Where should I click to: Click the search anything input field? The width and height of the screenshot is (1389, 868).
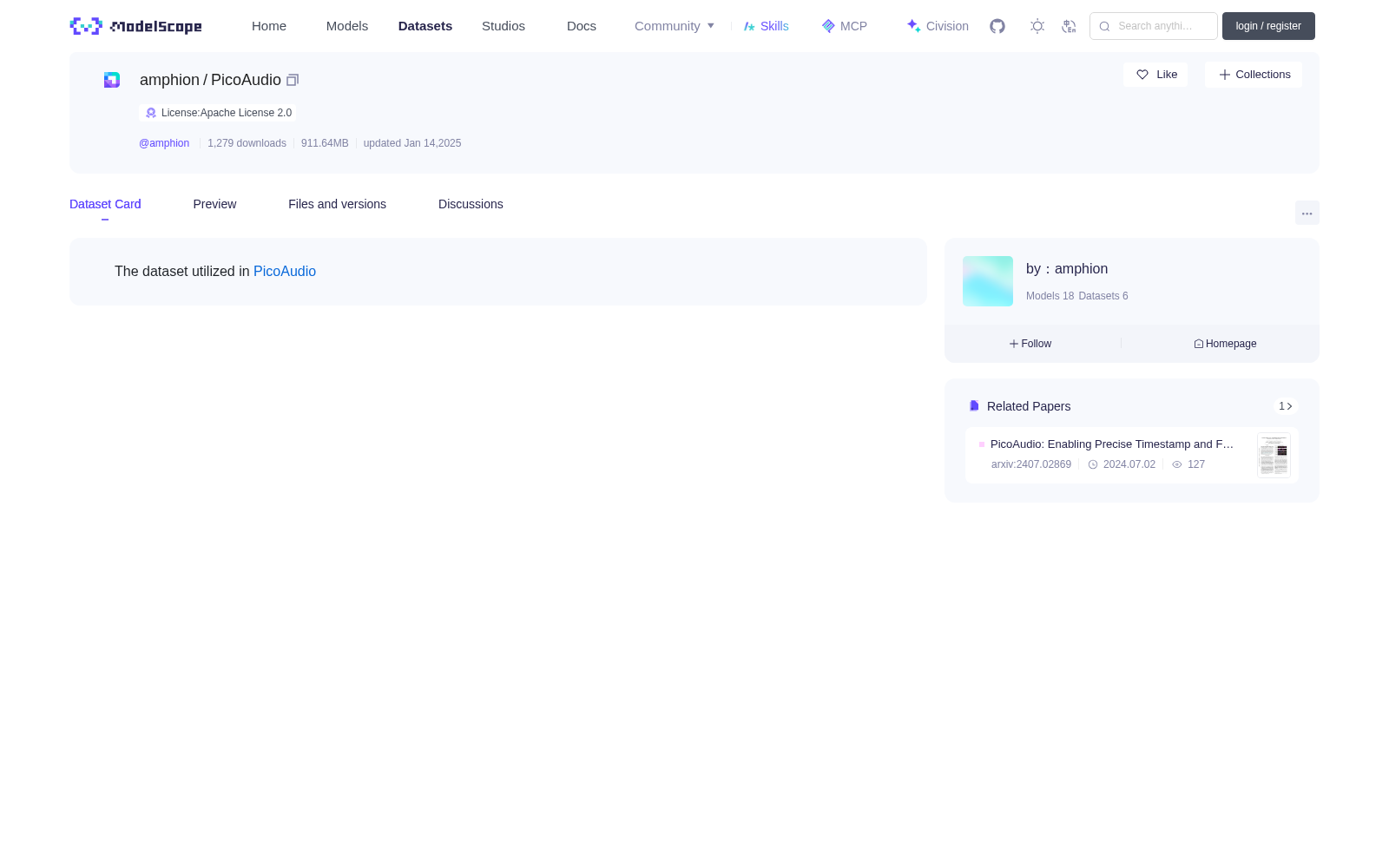click(x=1154, y=26)
